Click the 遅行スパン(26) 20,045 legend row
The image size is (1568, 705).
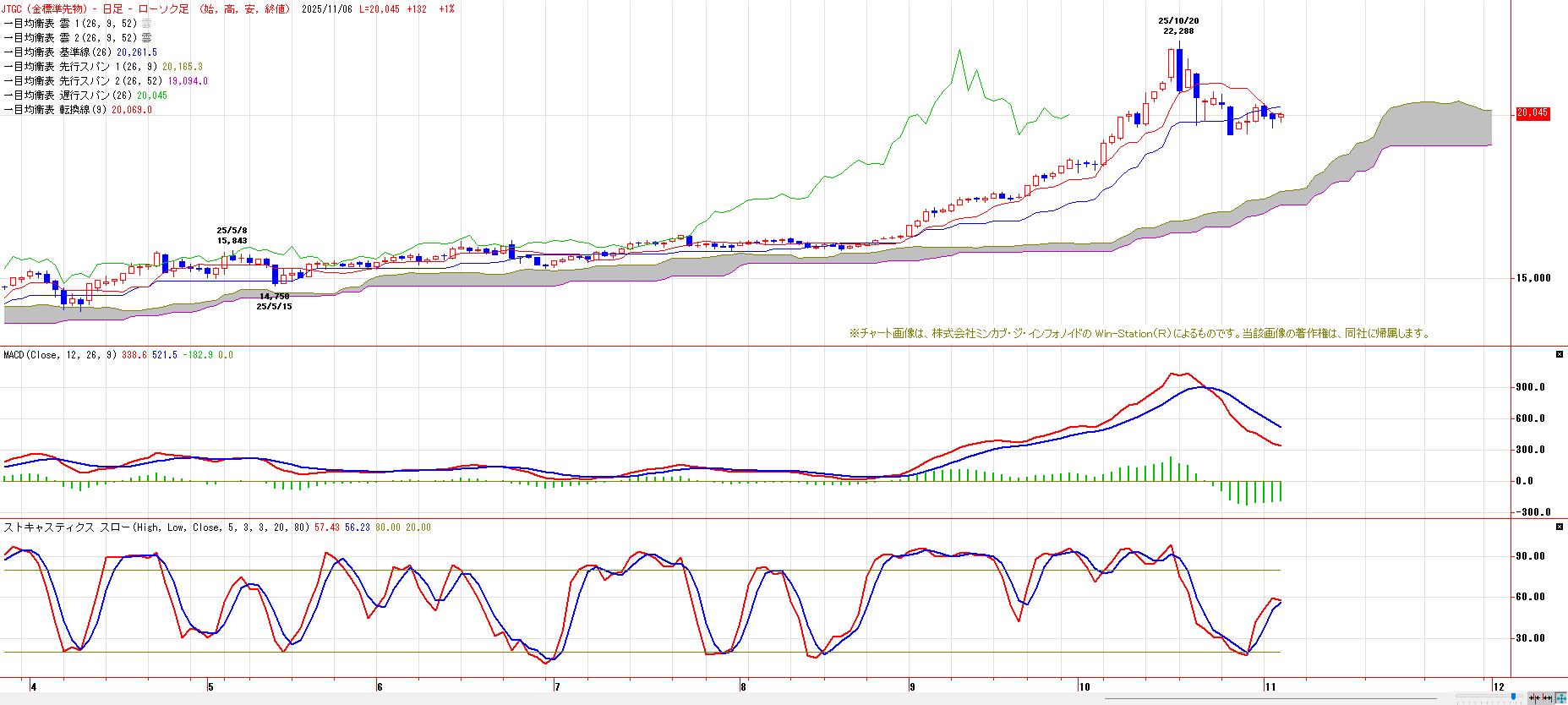85,96
